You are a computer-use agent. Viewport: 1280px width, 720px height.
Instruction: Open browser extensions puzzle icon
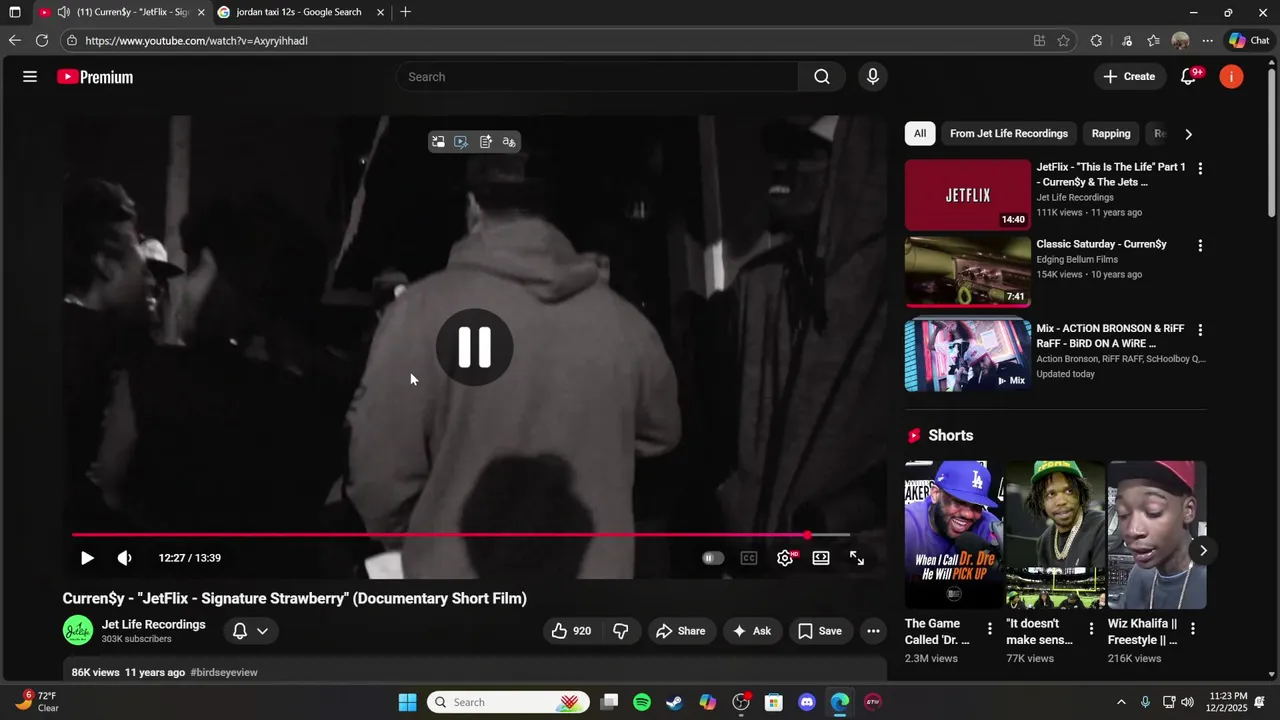pos(1097,41)
